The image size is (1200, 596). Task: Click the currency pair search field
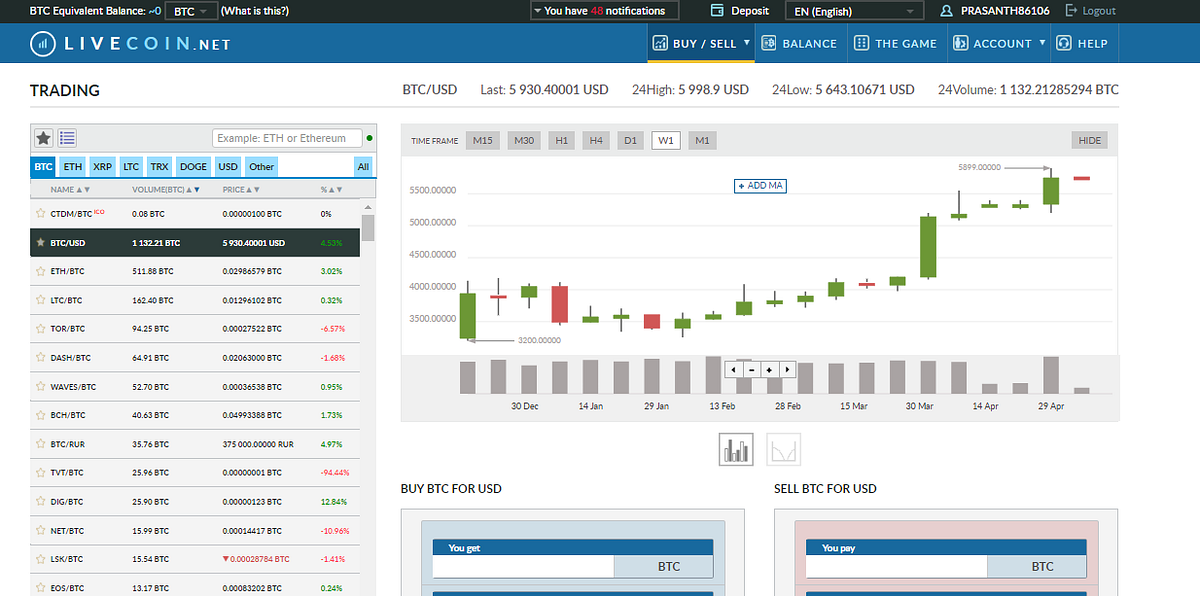pyautogui.click(x=290, y=137)
